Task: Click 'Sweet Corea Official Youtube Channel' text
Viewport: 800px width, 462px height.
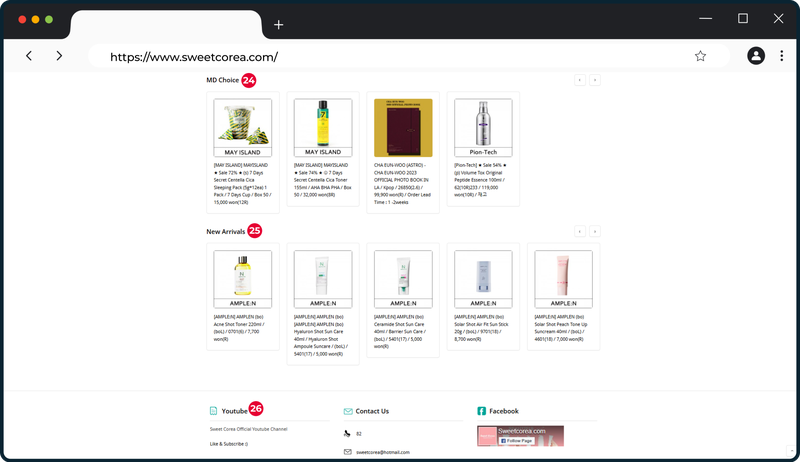Action: pos(248,429)
